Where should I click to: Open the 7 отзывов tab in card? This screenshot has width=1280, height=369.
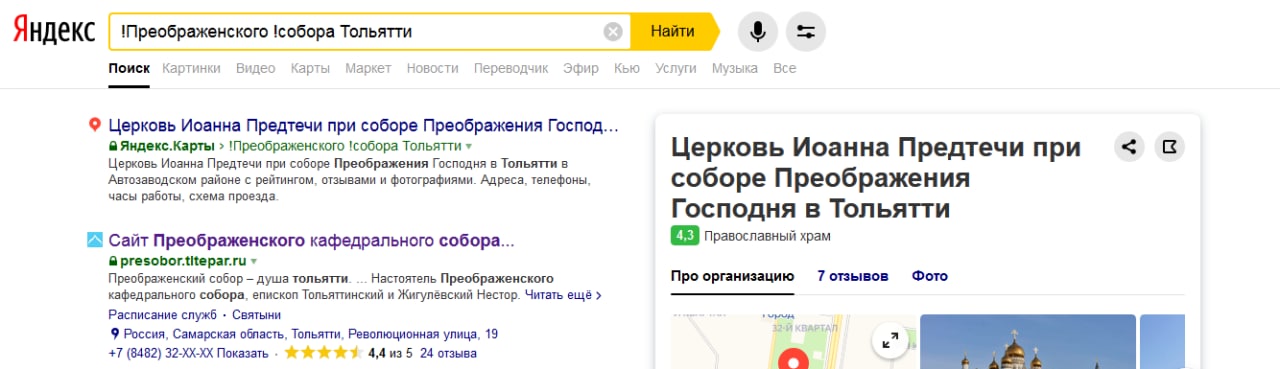tap(853, 276)
